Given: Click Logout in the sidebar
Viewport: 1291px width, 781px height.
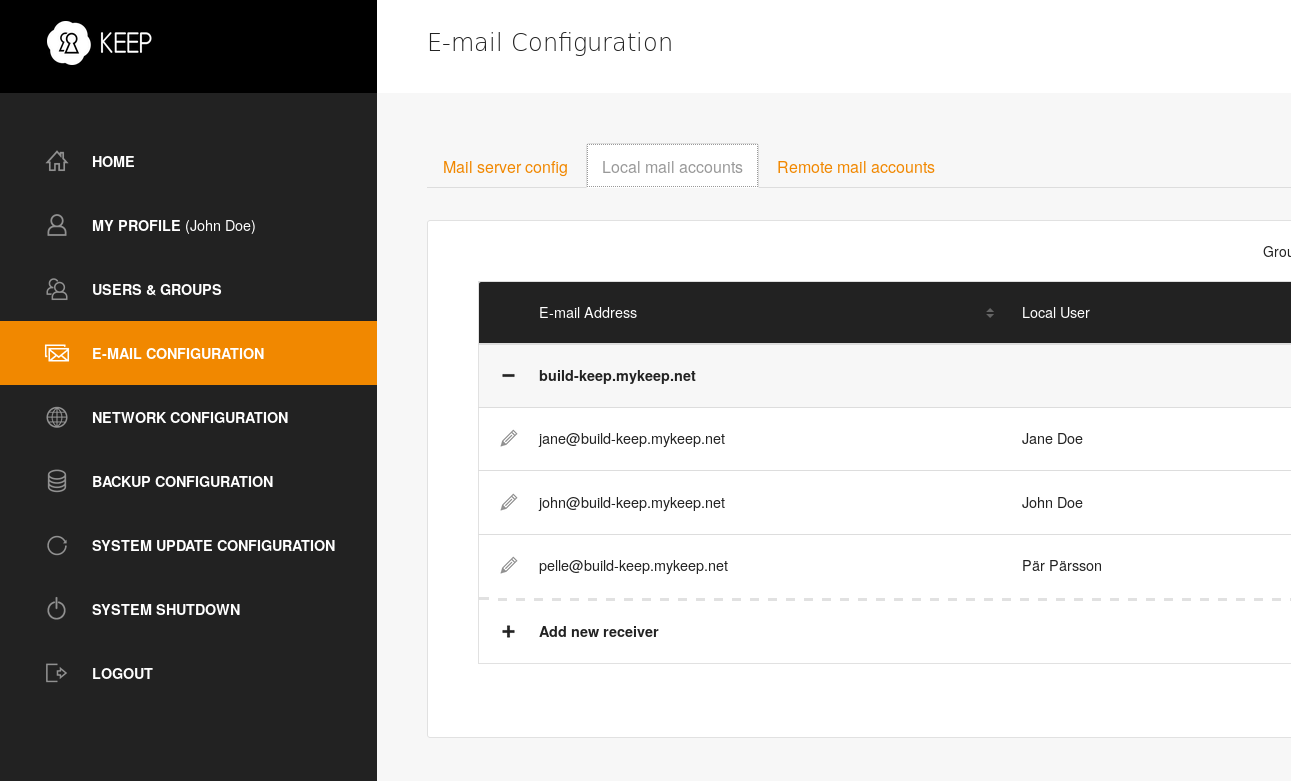Looking at the screenshot, I should pyautogui.click(x=122, y=673).
